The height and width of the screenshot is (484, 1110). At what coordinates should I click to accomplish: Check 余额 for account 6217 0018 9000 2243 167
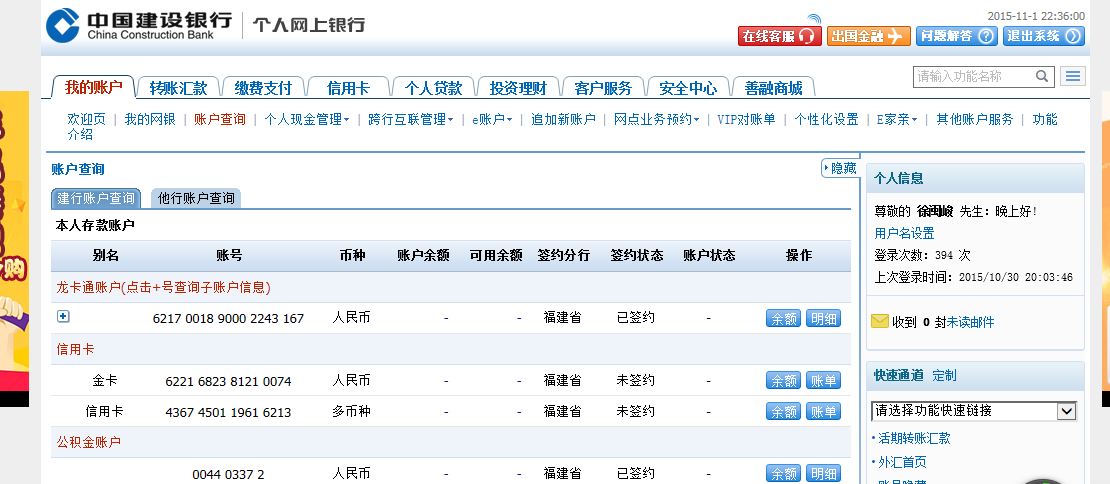point(784,318)
